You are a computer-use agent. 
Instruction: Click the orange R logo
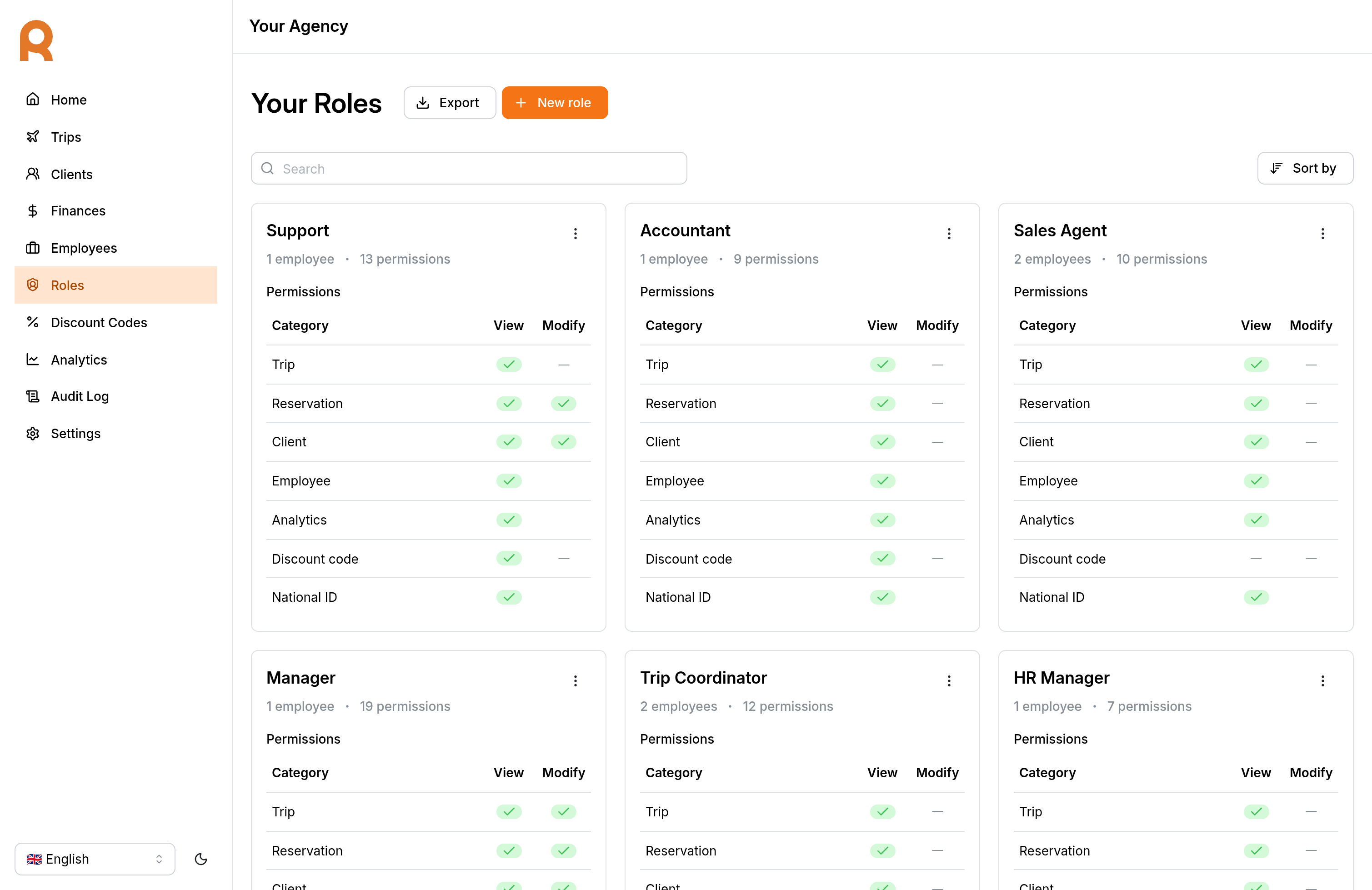point(36,40)
